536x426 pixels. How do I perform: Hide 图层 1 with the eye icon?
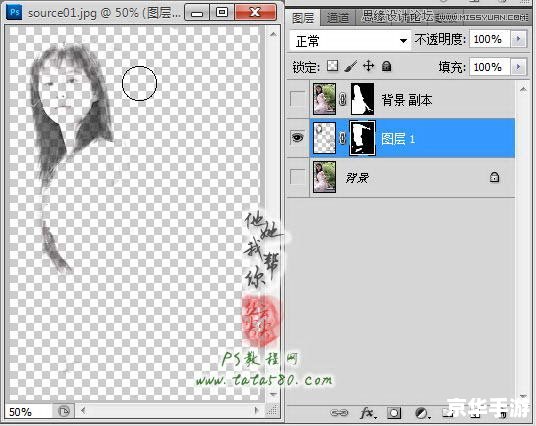click(x=297, y=137)
